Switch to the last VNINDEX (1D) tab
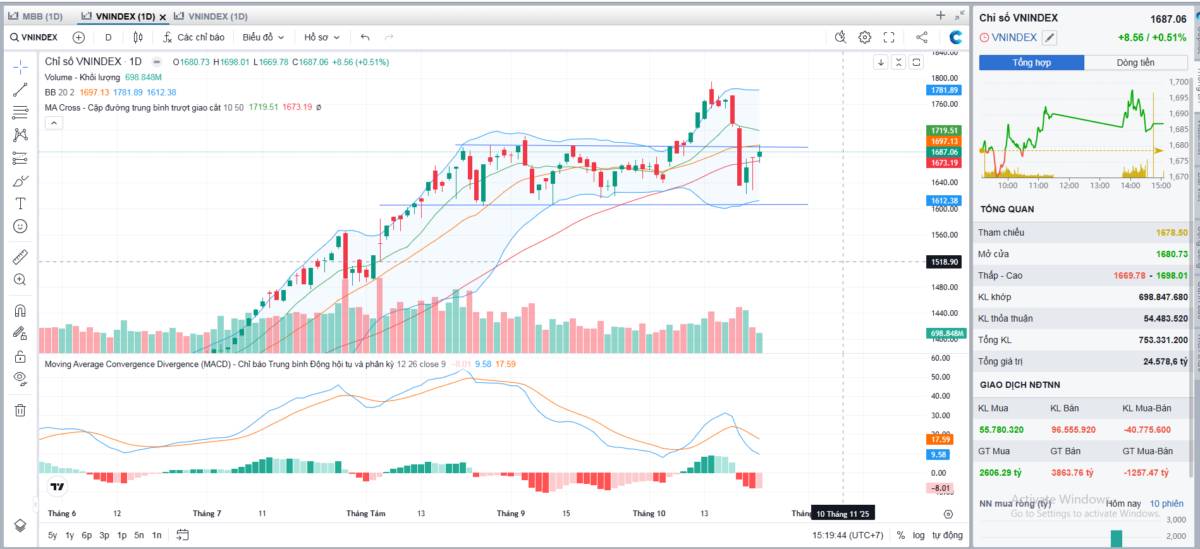The height and width of the screenshot is (549, 1200). click(x=211, y=17)
